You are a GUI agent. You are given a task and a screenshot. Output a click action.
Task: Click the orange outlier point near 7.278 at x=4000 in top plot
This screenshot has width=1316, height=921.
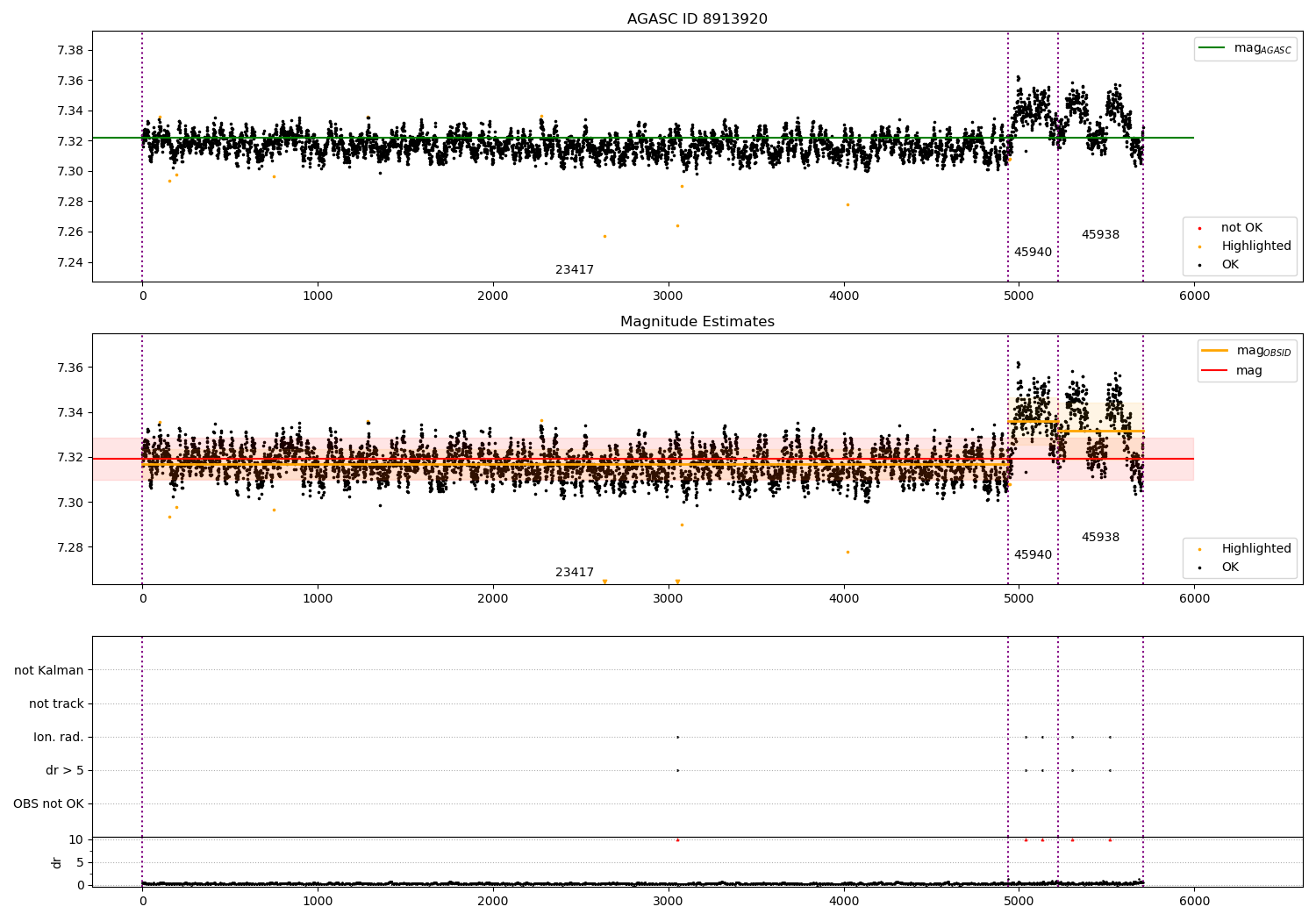(848, 205)
